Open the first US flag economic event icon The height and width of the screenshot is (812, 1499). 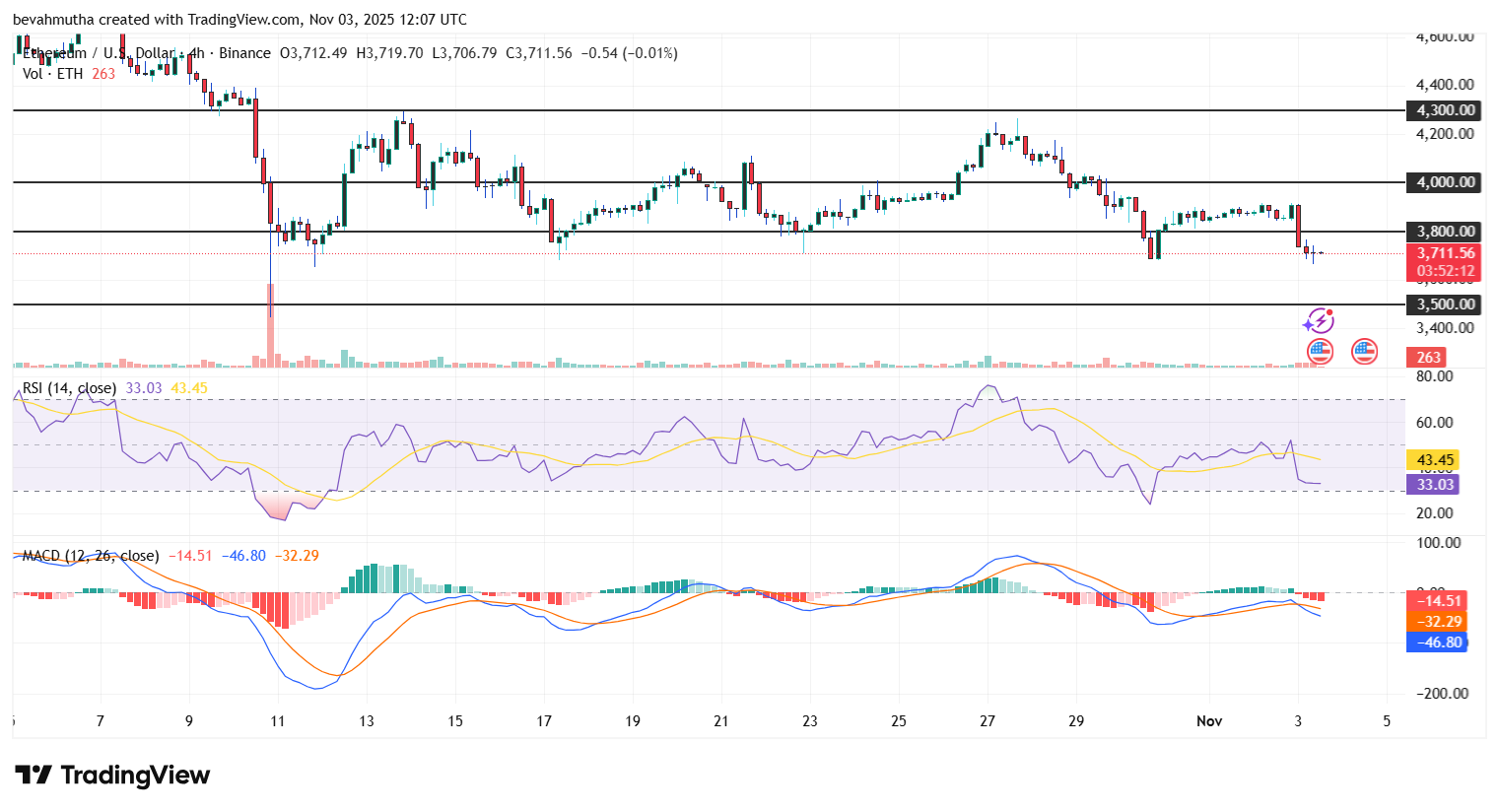(1319, 352)
